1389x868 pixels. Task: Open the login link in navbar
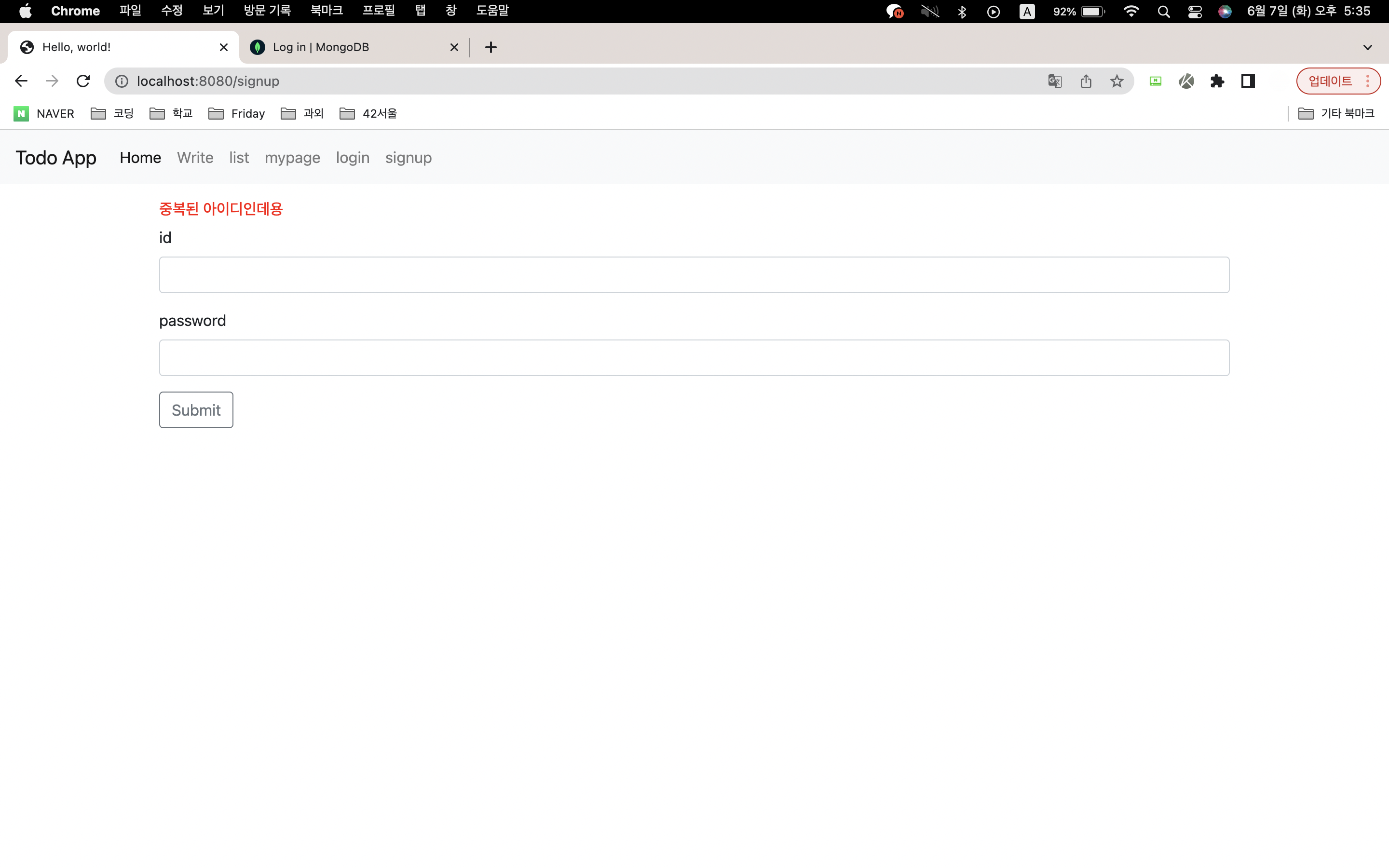tap(353, 158)
